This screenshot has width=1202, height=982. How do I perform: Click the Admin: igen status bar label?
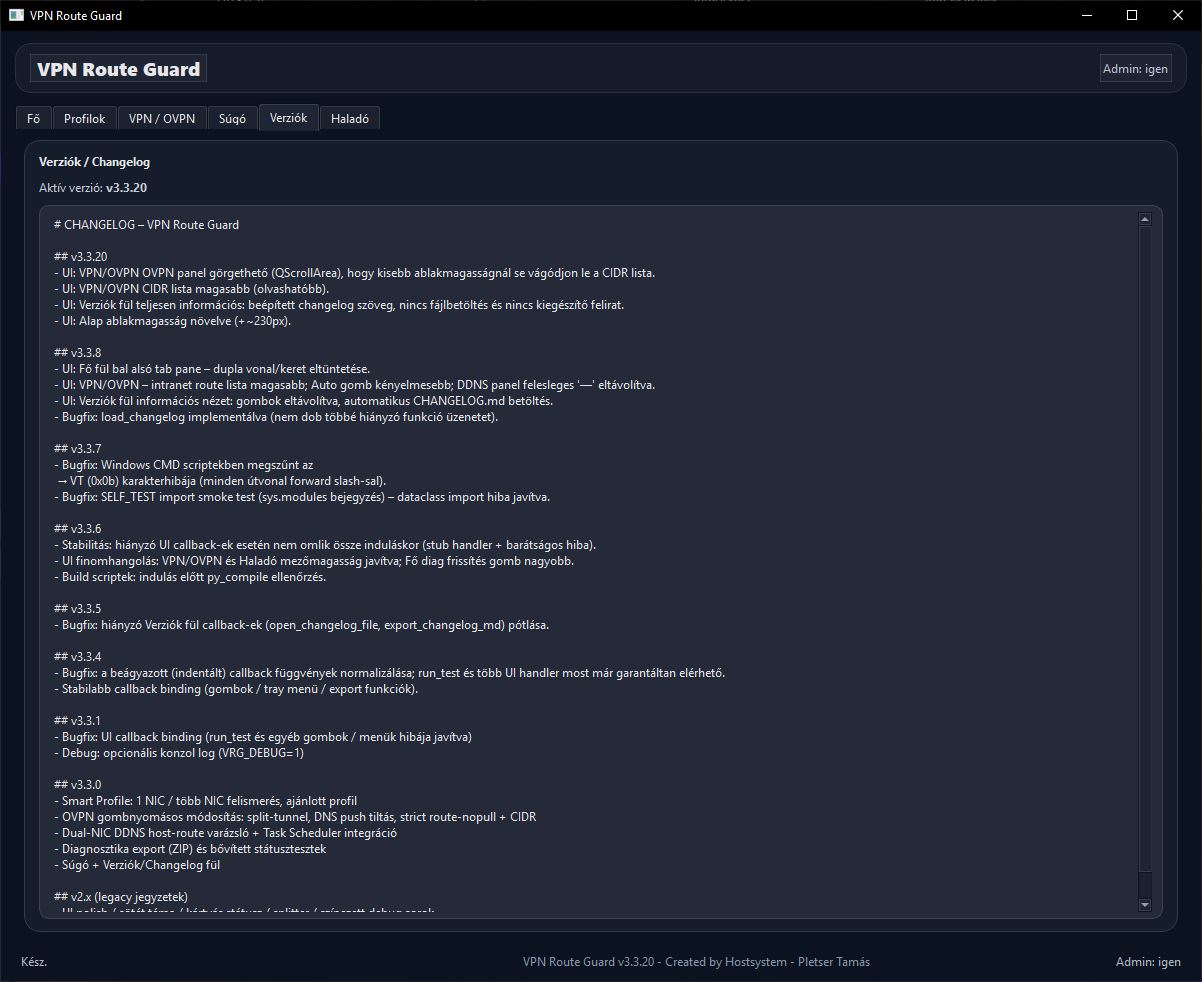[x=1148, y=962]
